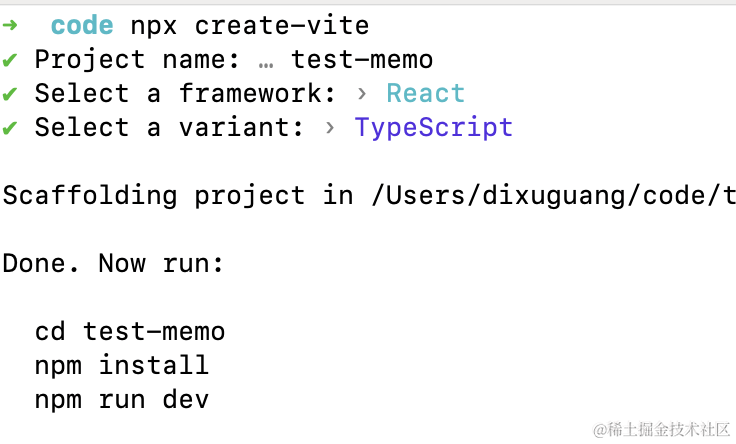Screen dimensions: 736x444
Task: Select the purple TypeScript variant answer
Action: point(434,128)
